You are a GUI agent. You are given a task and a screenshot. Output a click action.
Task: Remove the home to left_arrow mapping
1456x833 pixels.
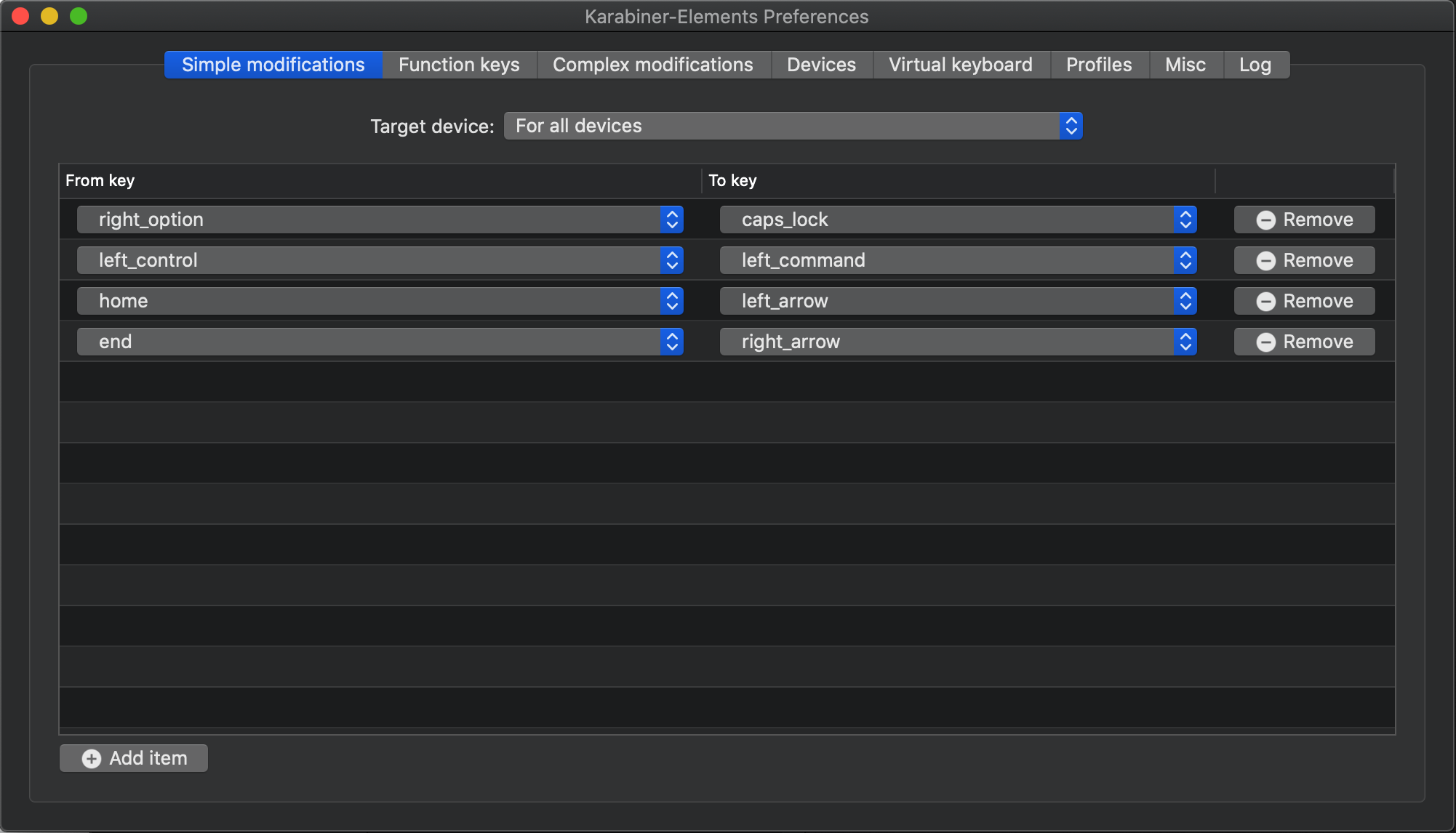1305,301
